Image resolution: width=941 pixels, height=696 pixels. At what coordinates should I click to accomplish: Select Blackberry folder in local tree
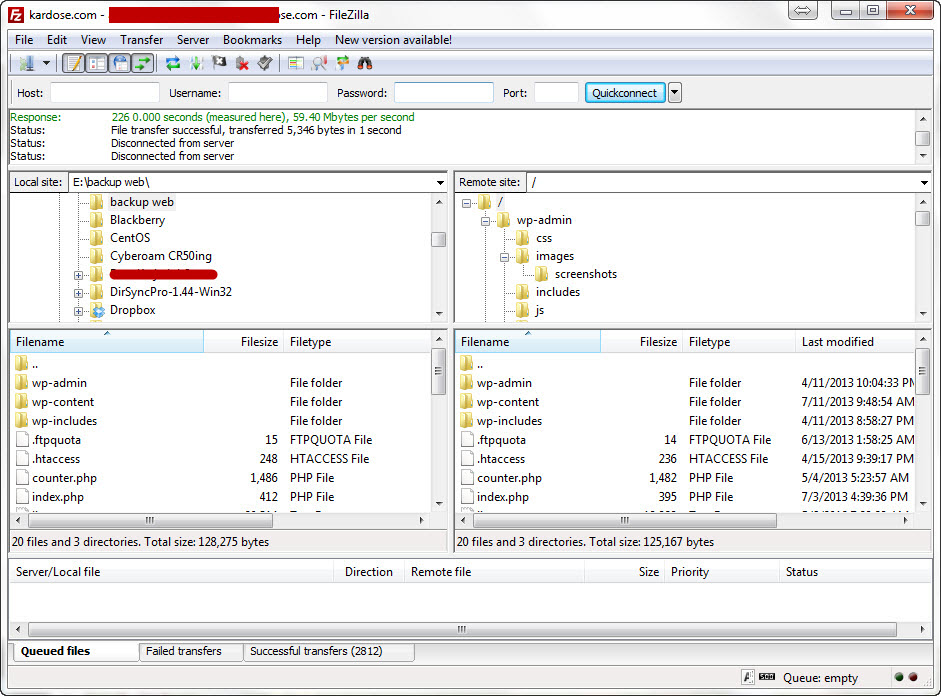click(137, 220)
